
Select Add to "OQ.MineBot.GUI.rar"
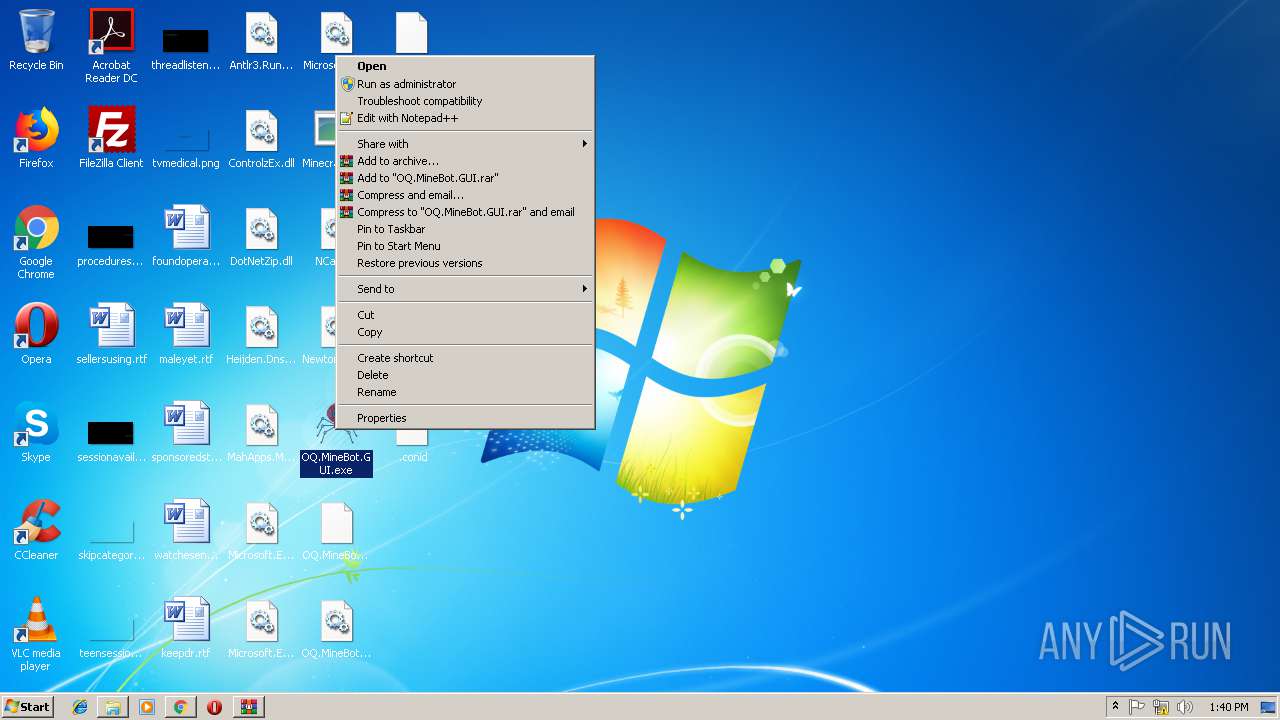[465, 178]
